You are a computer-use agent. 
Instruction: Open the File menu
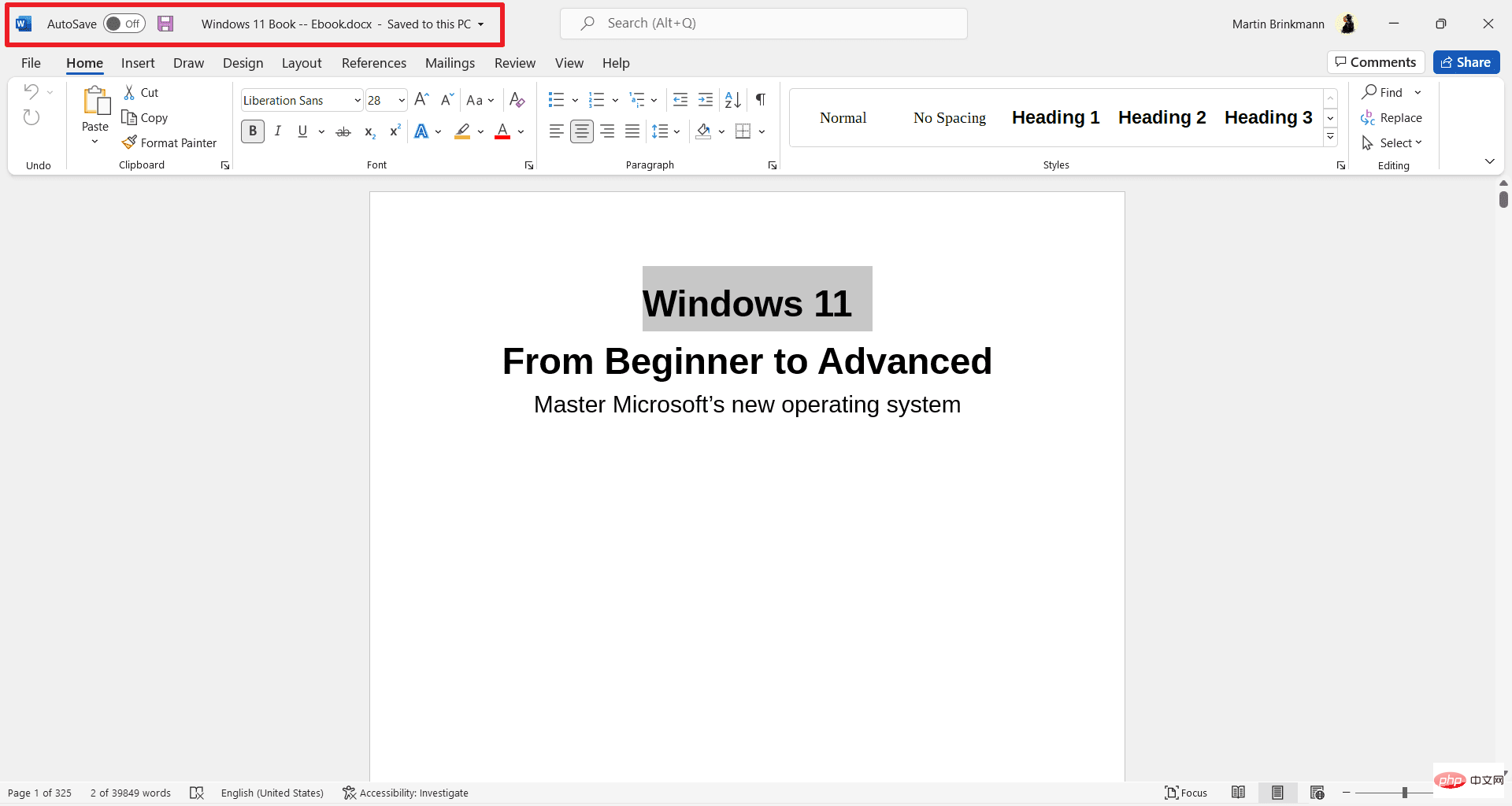tap(31, 63)
